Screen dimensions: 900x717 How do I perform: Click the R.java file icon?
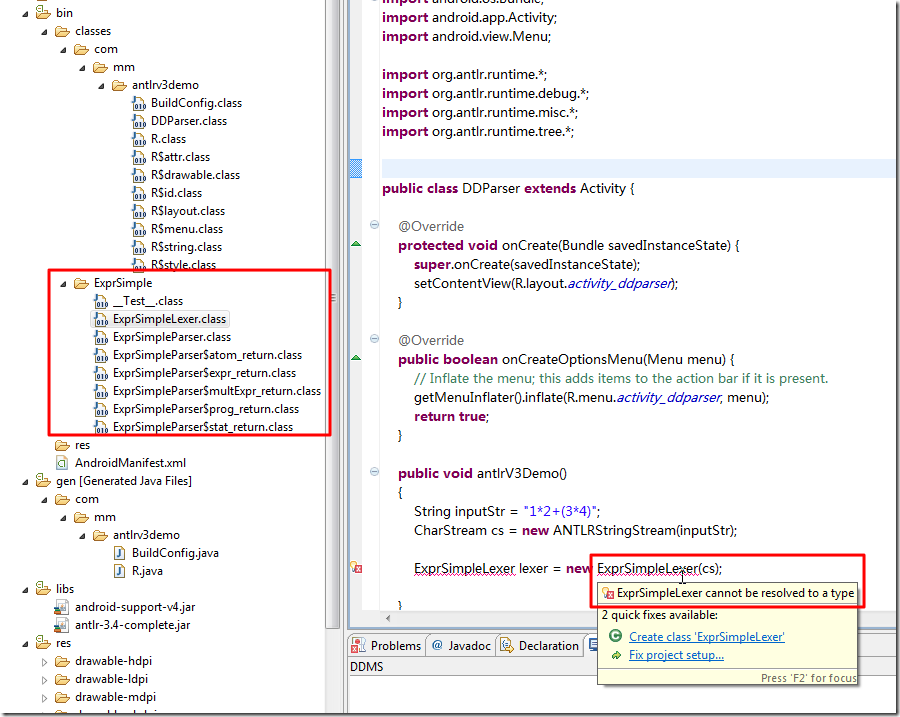pos(119,571)
